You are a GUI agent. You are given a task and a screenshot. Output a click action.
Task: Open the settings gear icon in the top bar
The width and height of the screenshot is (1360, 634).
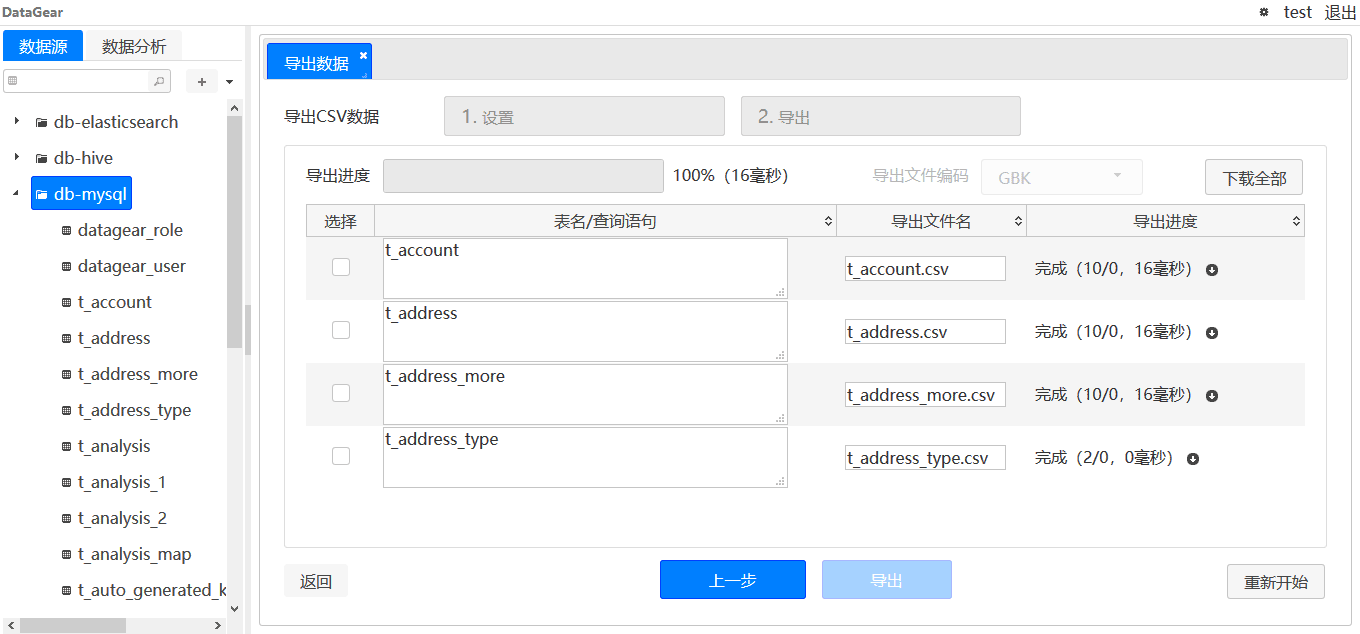coord(1263,12)
